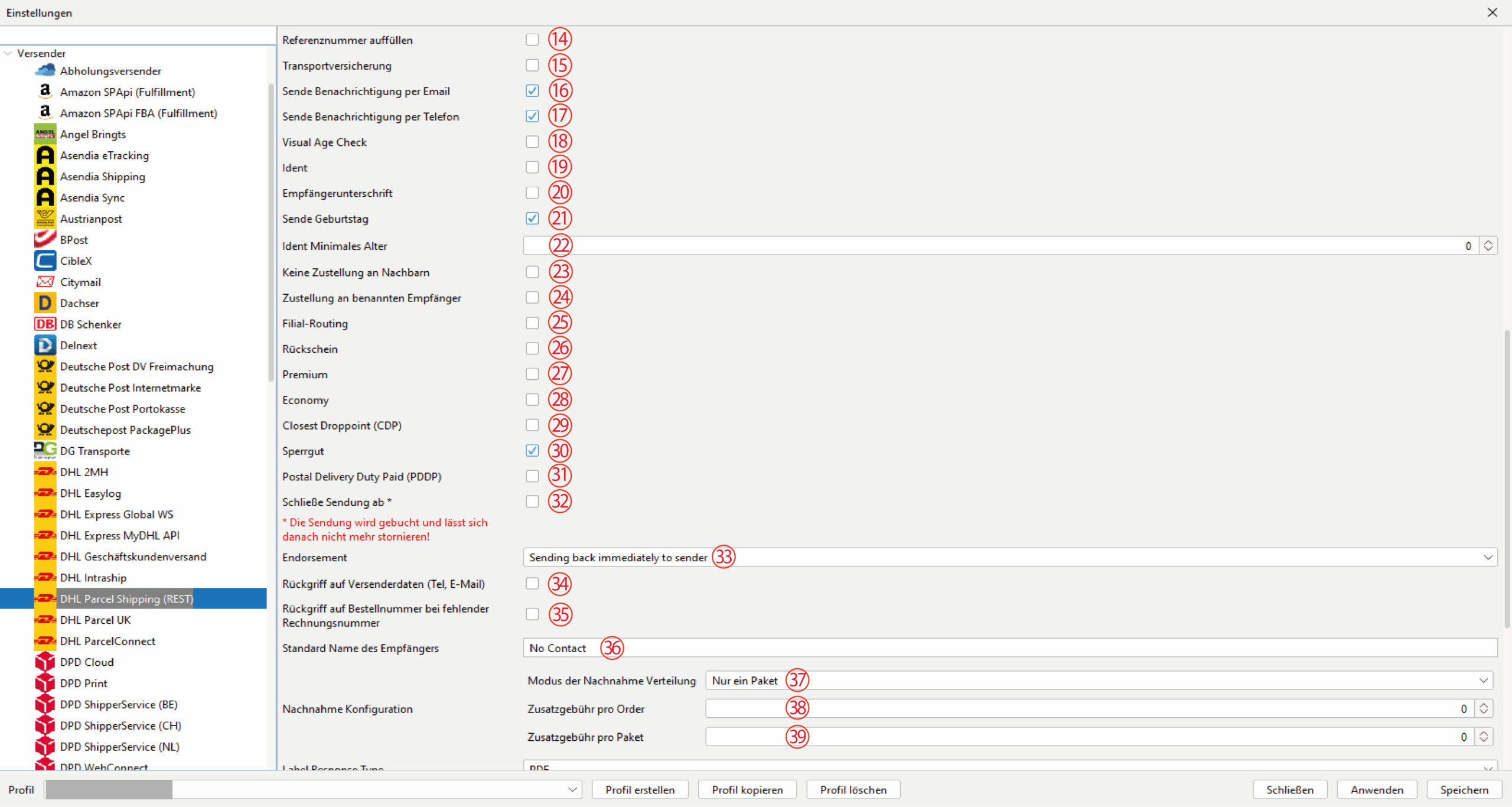Screen dimensions: 1512x807
Task: Enable Referenznummer auffüllen checkbox
Action: pos(532,40)
